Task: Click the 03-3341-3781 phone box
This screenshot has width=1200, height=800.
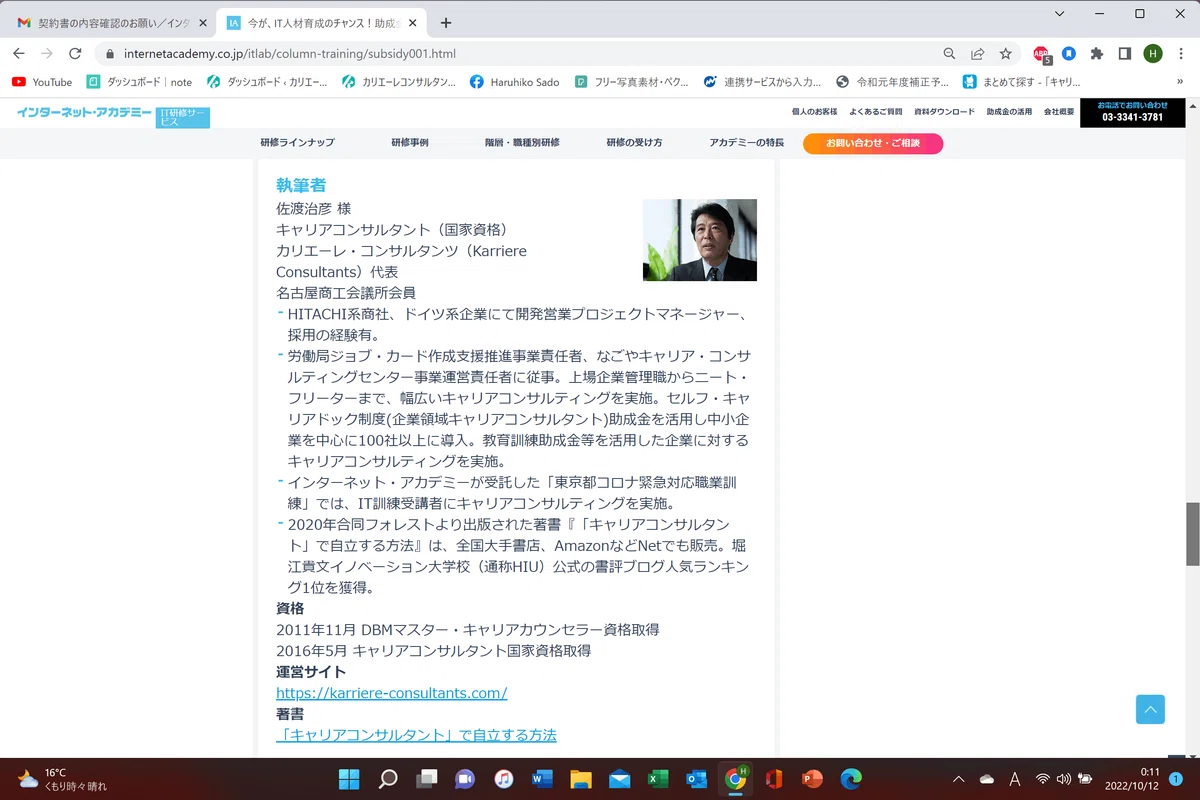Action: (x=1132, y=112)
